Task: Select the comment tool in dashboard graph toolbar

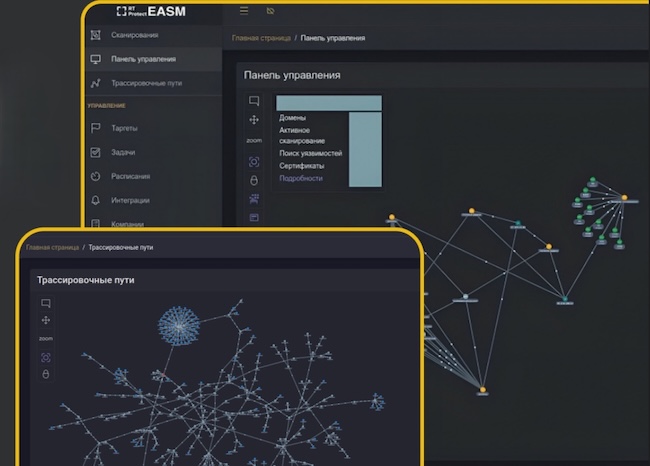Action: point(254,101)
